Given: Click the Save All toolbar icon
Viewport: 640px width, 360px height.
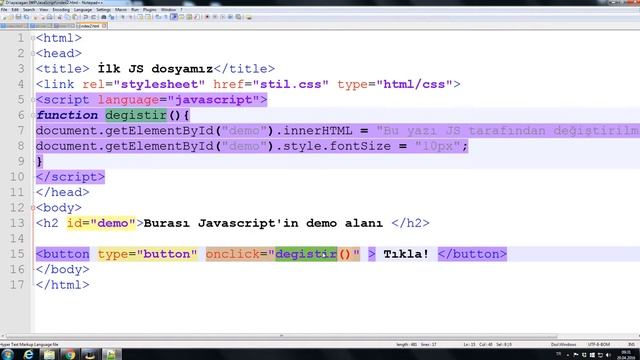Looking at the screenshot, I should (x=27, y=17).
